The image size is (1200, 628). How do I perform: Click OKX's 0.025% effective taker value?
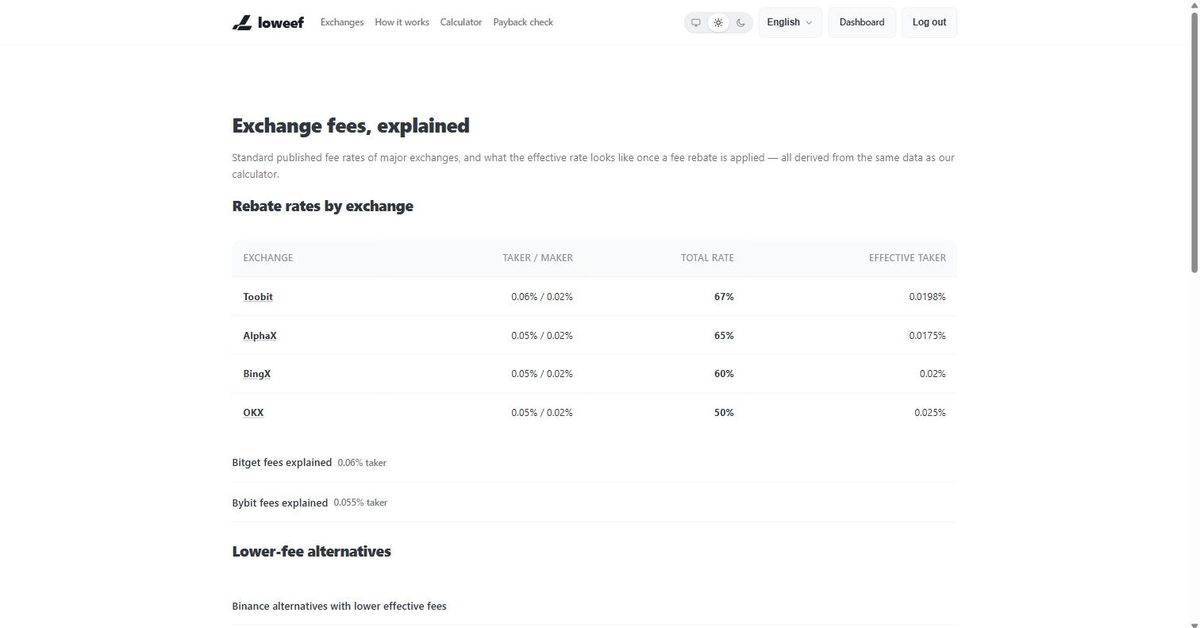(x=930, y=413)
